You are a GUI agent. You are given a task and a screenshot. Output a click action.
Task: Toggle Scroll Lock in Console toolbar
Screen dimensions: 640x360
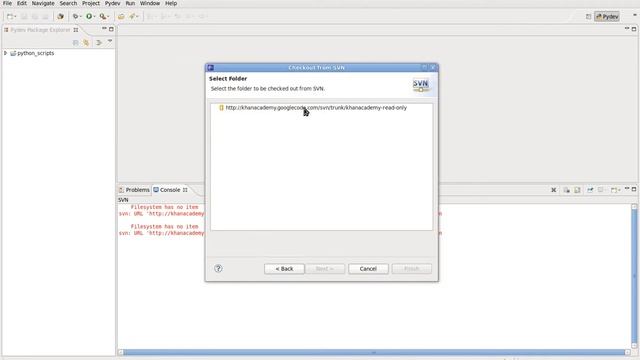pyautogui.click(x=577, y=190)
